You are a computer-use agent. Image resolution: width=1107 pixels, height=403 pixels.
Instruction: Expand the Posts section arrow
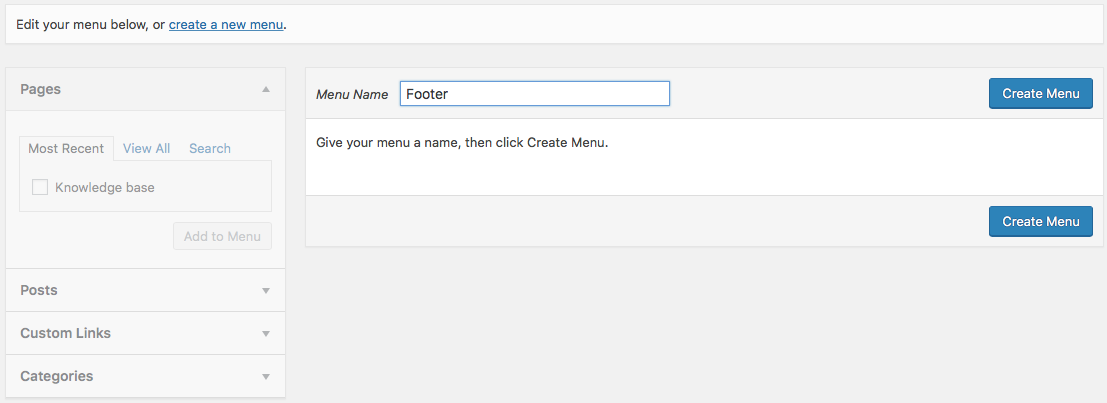coord(266,290)
